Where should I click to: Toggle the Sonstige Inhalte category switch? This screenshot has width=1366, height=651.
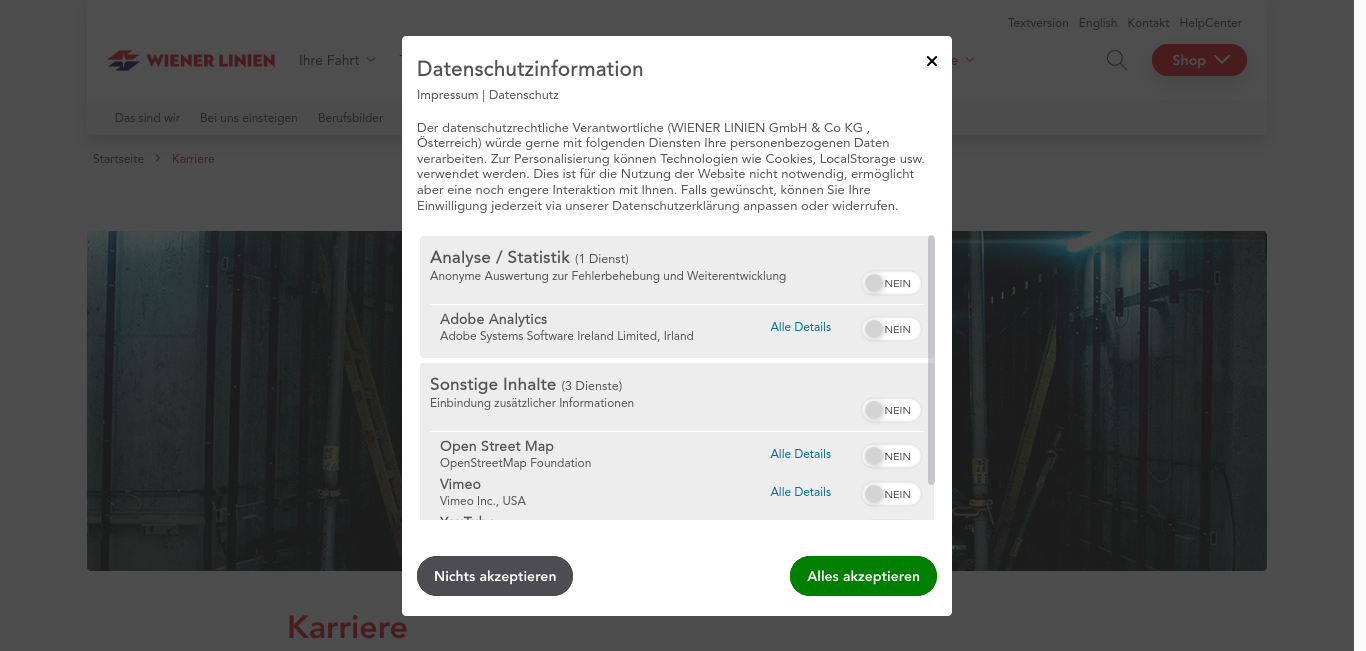coord(890,410)
